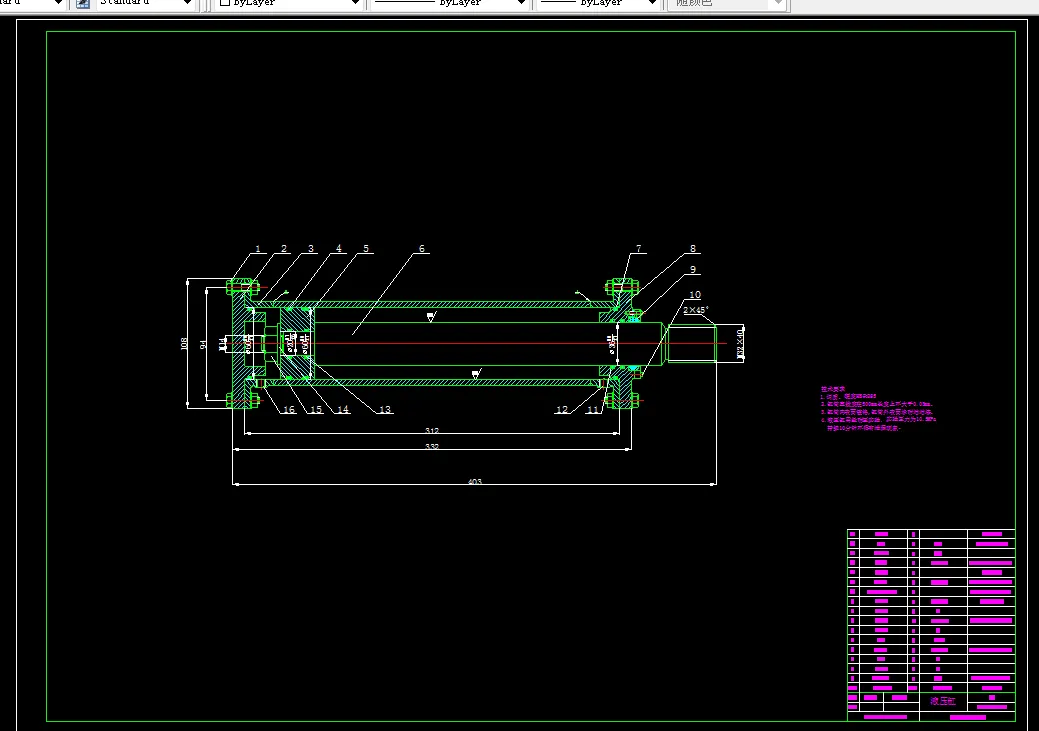Click the 94 vertical dimension text
1039x731 pixels.
tap(203, 344)
